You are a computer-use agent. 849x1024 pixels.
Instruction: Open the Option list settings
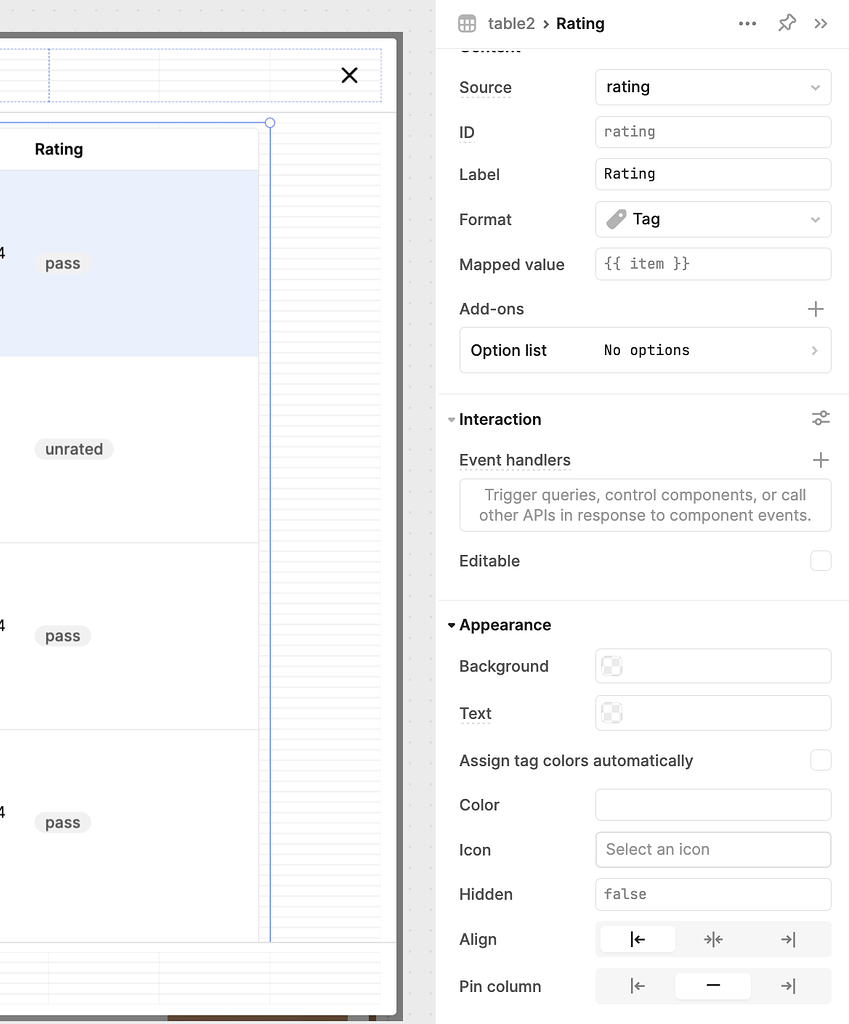click(x=645, y=350)
